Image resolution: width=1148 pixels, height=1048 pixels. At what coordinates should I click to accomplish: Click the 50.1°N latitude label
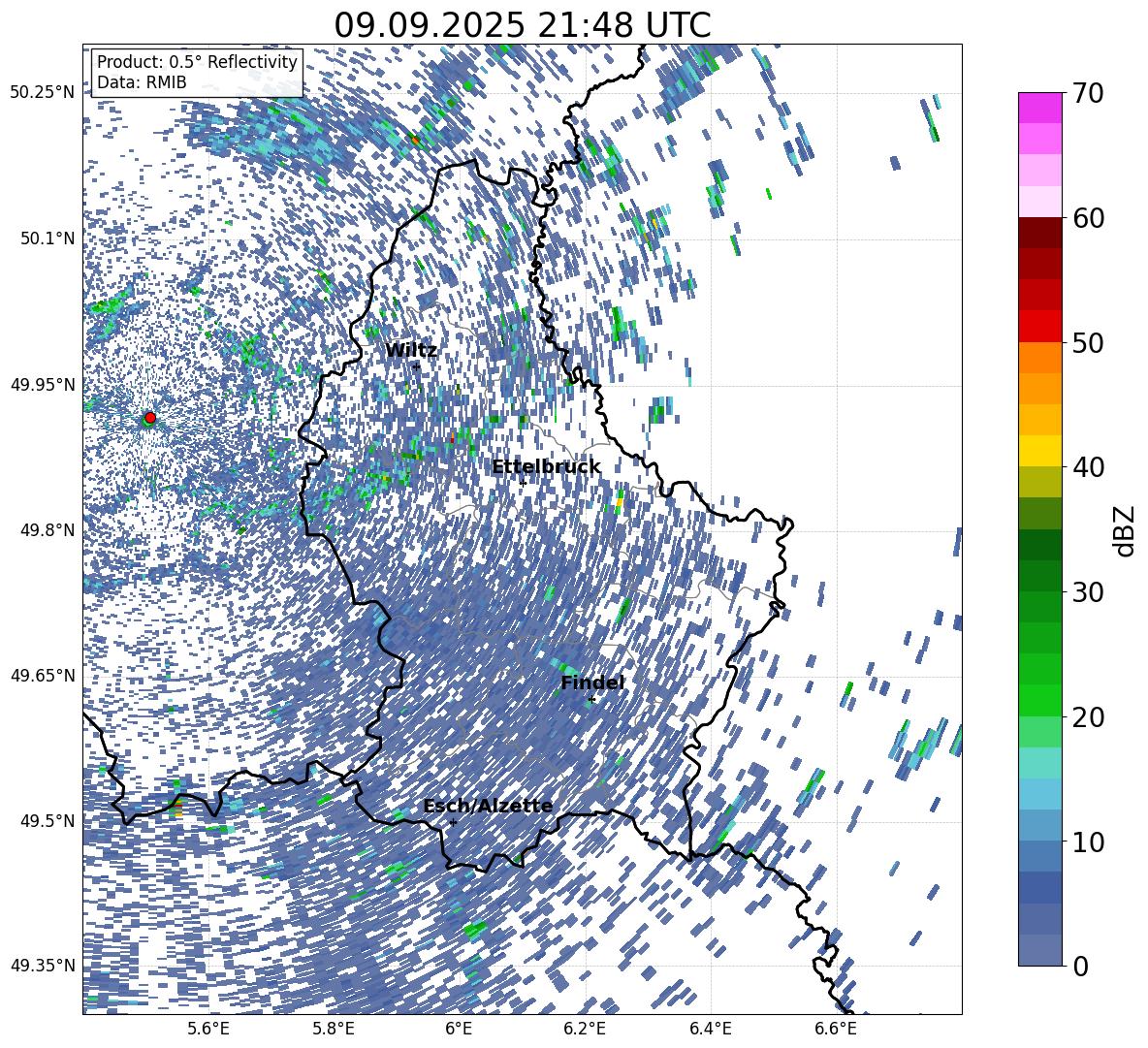(x=48, y=238)
